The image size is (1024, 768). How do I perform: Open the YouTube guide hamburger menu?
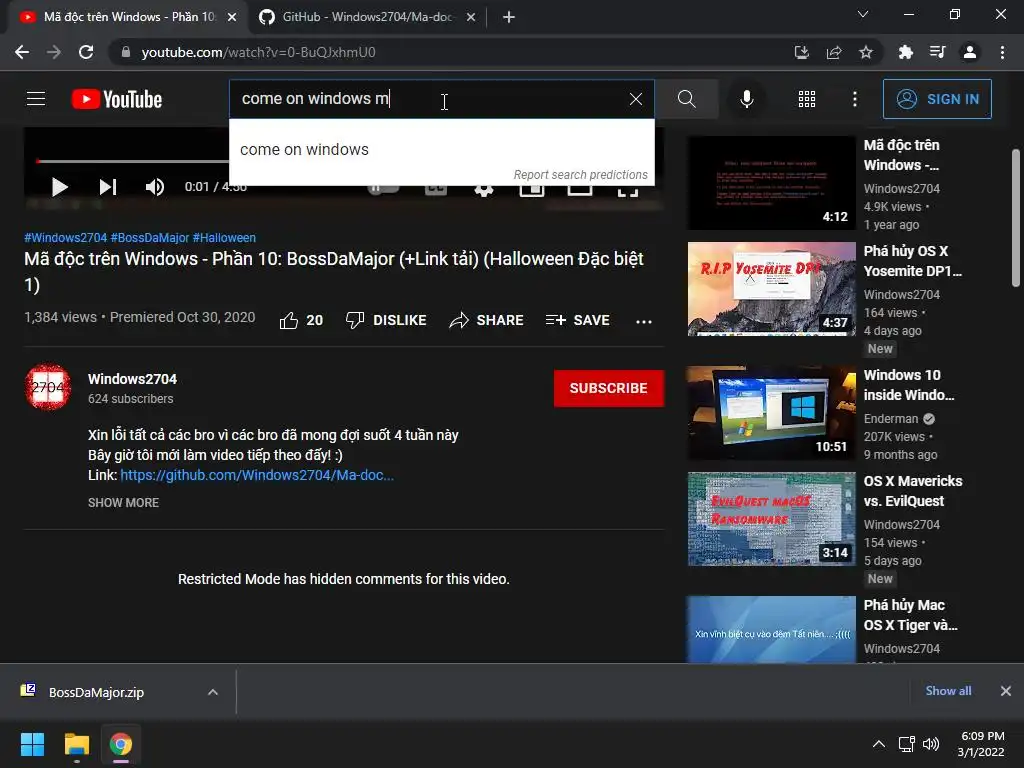36,99
